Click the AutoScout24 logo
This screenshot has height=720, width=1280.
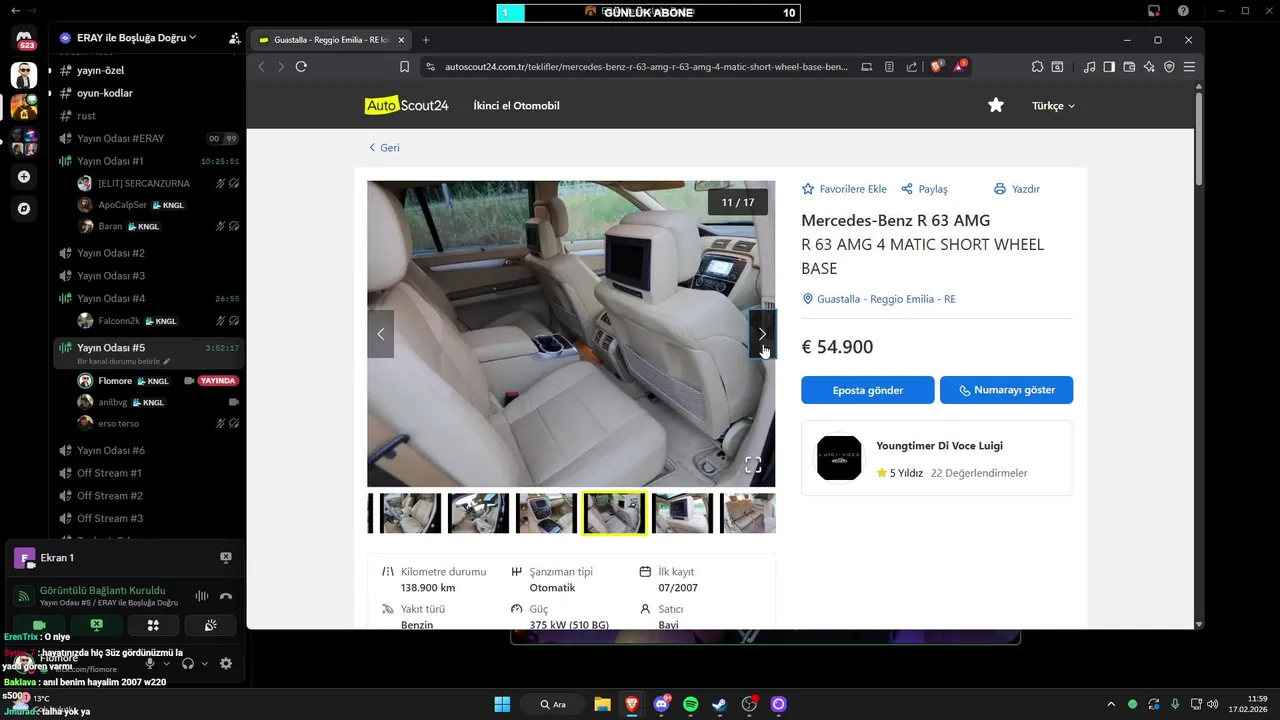[x=406, y=105]
